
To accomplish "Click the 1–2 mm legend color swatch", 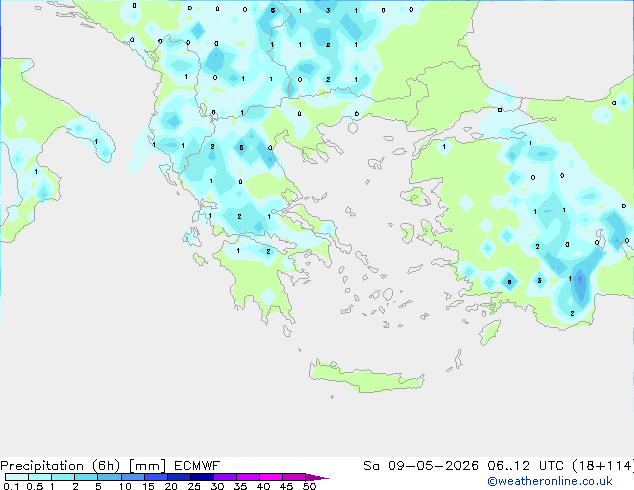I will (x=63, y=477).
